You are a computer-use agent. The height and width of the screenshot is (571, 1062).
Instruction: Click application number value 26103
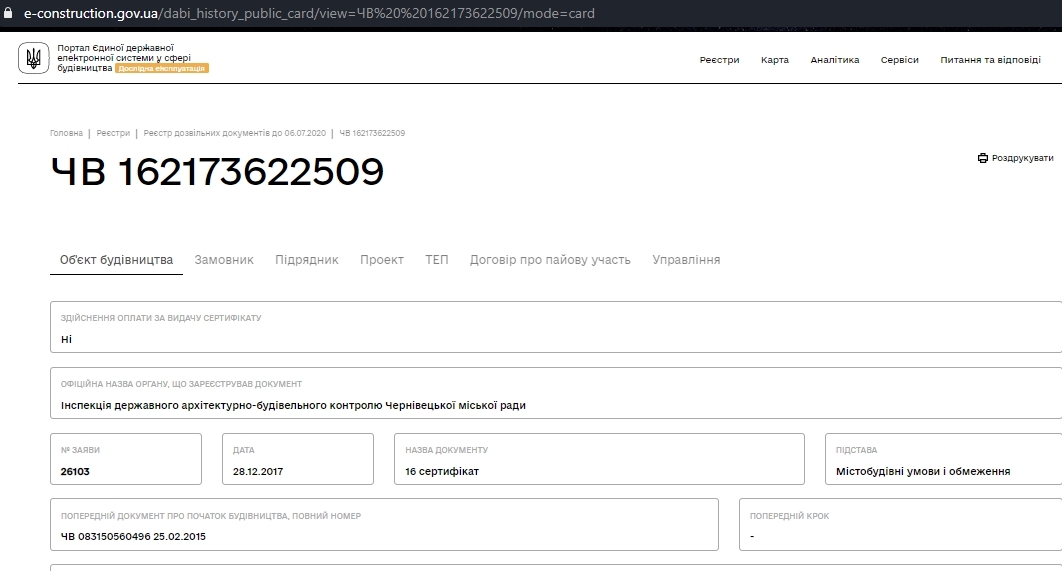tap(75, 471)
